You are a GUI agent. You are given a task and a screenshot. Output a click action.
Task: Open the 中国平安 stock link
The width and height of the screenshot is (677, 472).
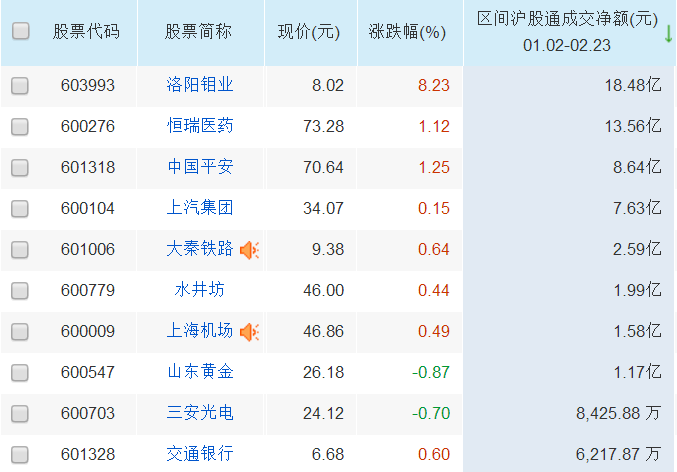coord(200,167)
